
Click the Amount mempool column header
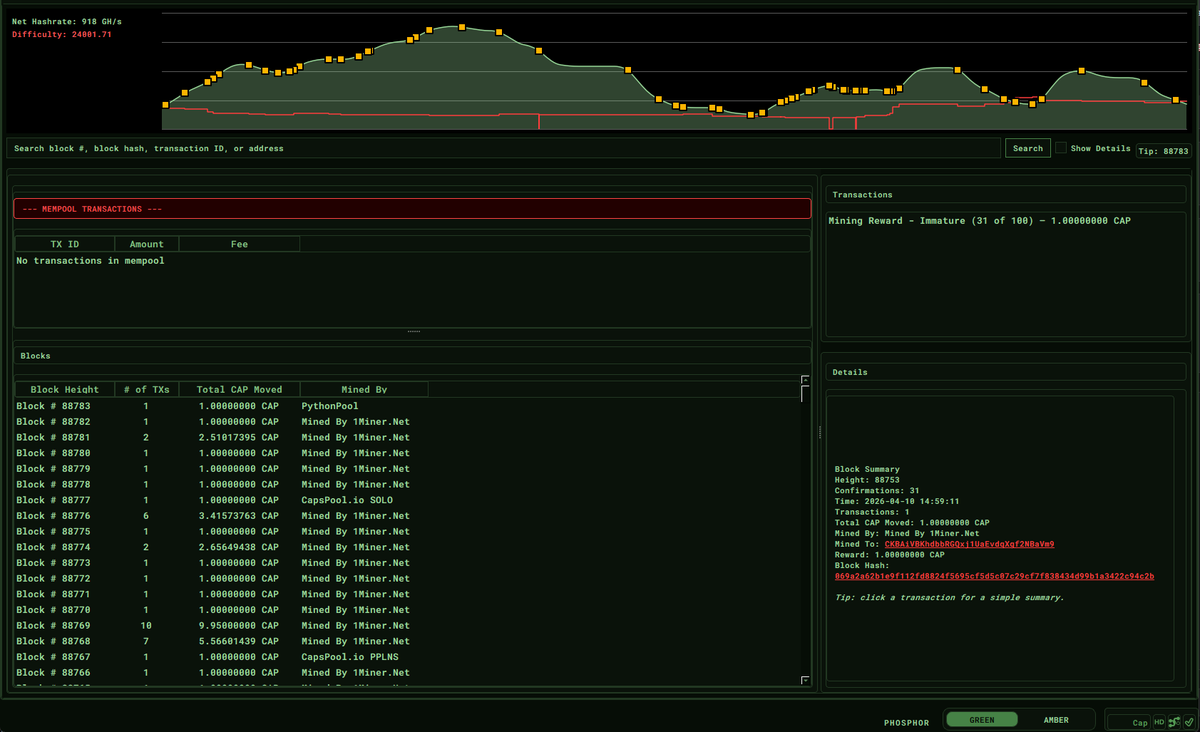[x=147, y=244]
